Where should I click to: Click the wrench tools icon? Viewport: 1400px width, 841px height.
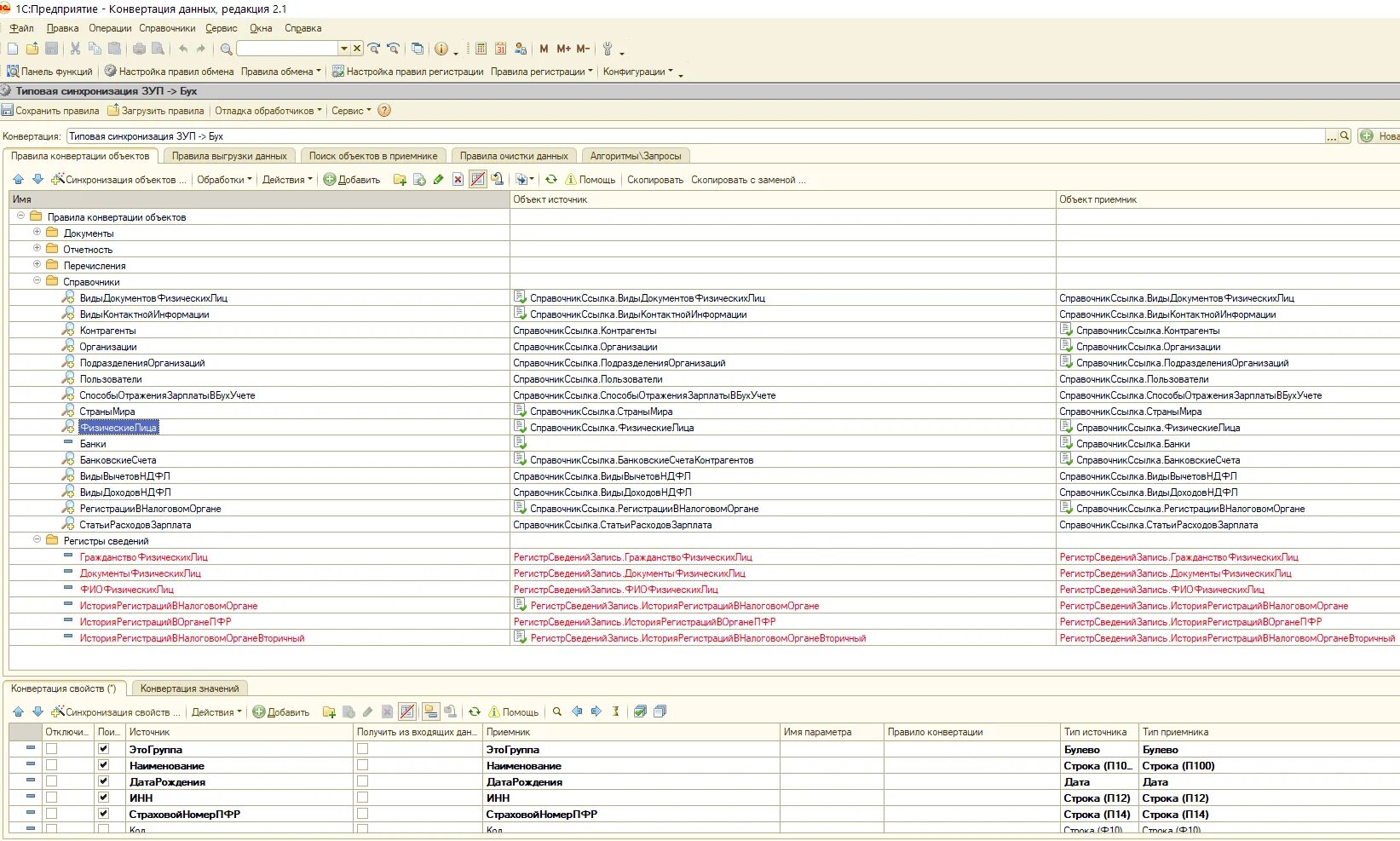pyautogui.click(x=608, y=49)
